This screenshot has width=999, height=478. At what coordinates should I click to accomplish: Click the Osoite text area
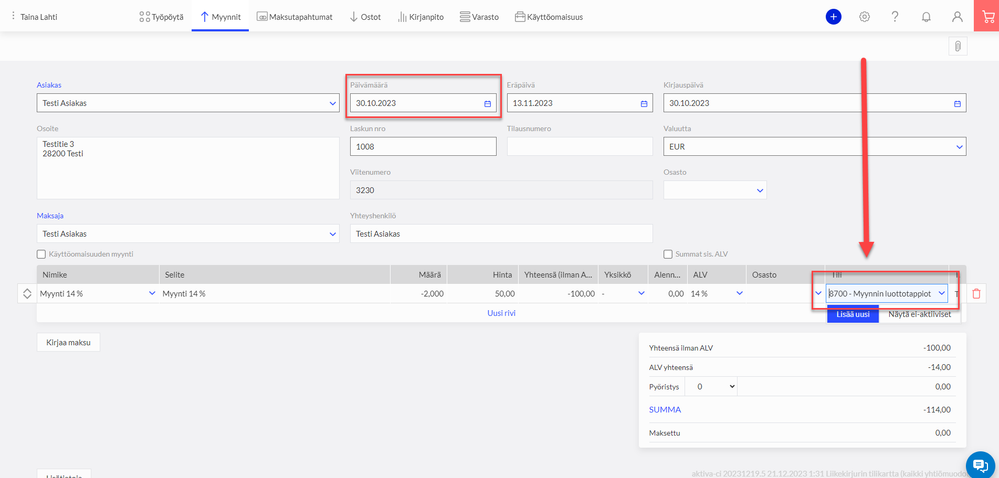[x=188, y=168]
